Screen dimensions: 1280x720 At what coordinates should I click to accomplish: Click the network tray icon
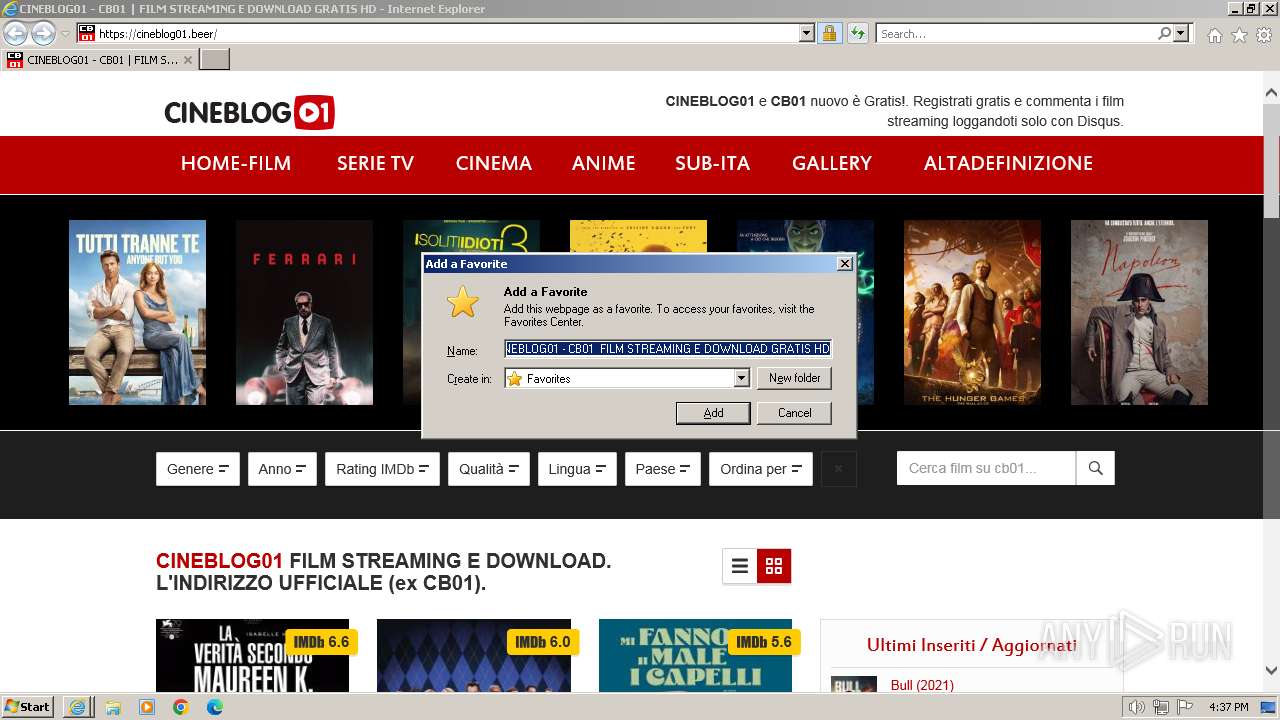coord(1161,707)
